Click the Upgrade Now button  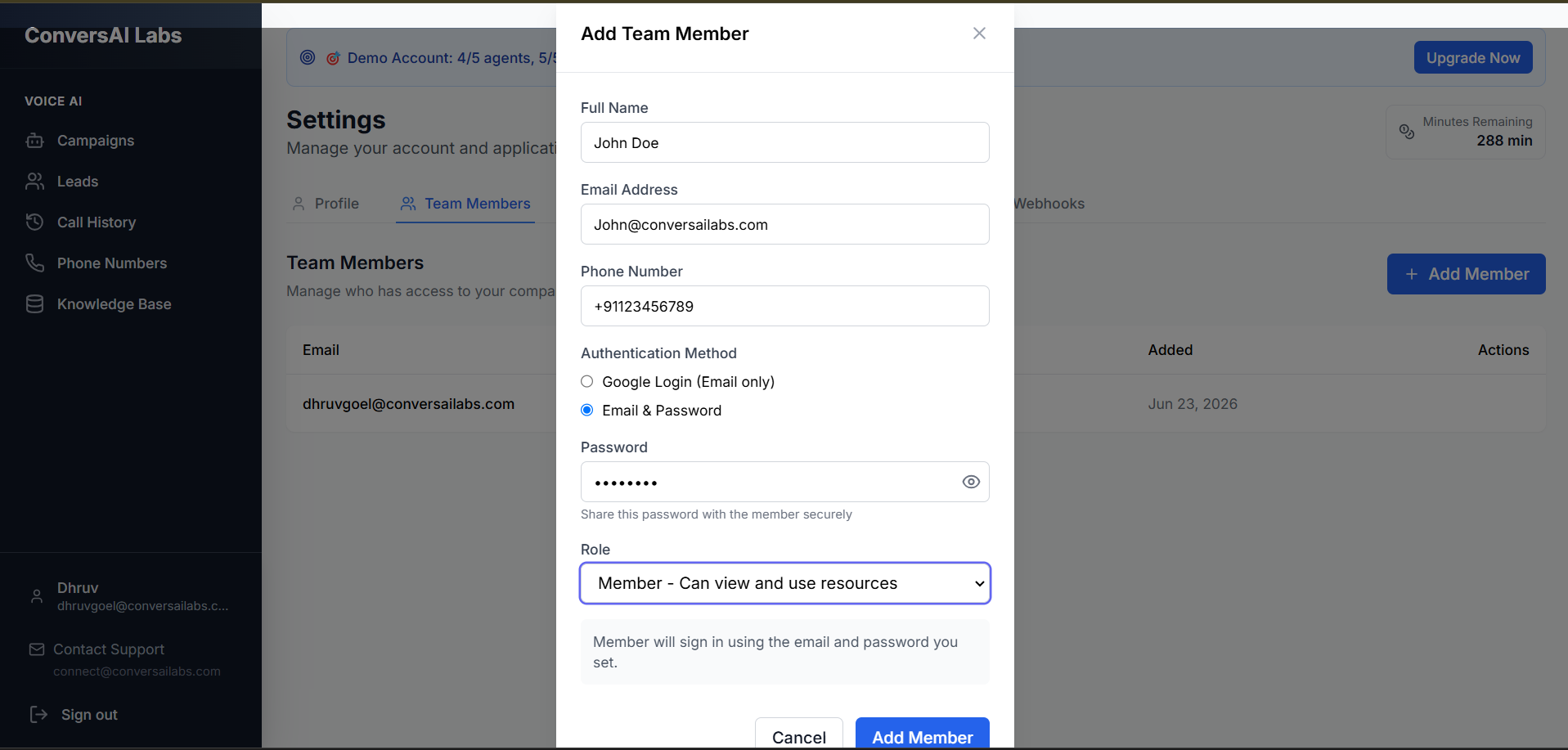[1473, 58]
